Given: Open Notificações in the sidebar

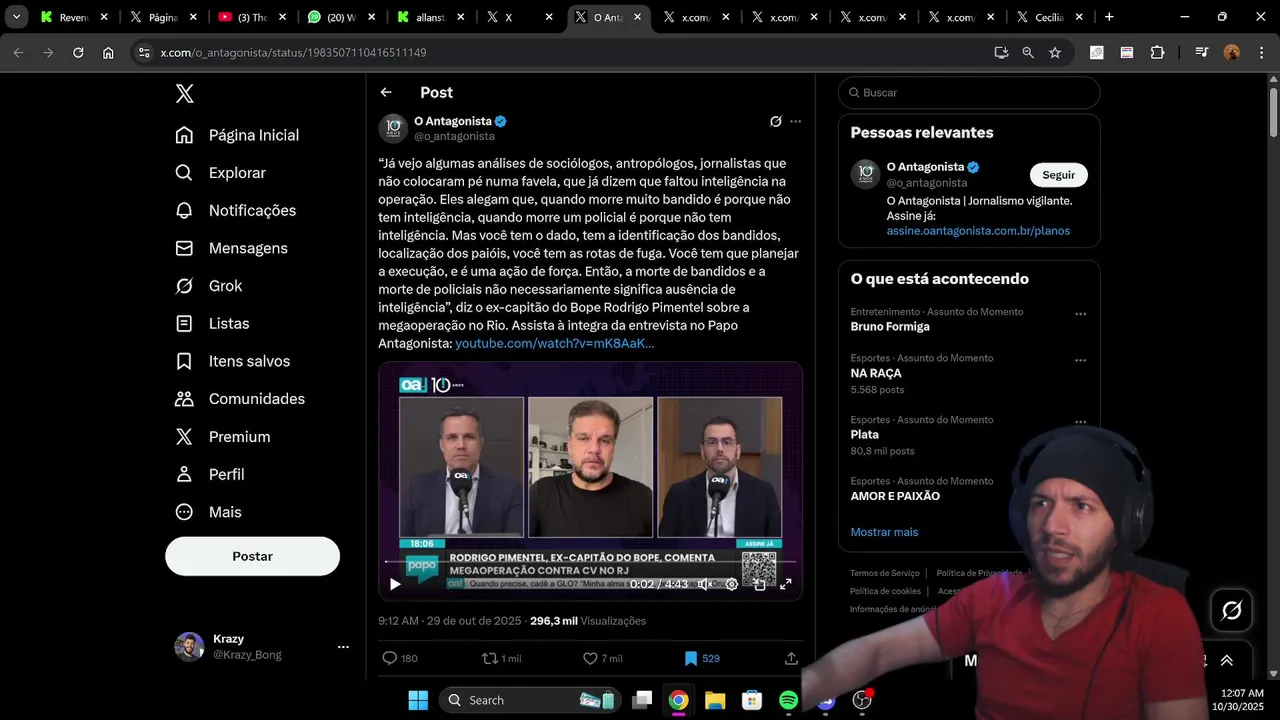Looking at the screenshot, I should click(x=236, y=210).
